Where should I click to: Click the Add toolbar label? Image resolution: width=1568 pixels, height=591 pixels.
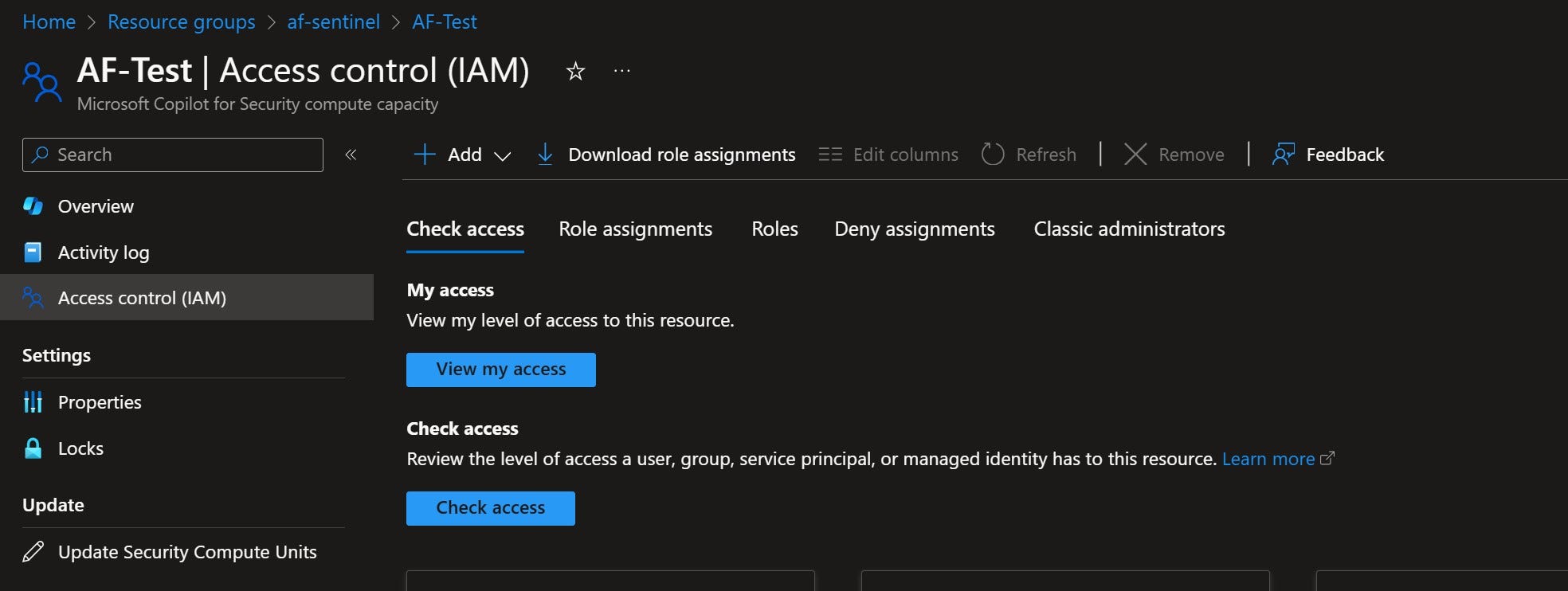click(x=465, y=155)
